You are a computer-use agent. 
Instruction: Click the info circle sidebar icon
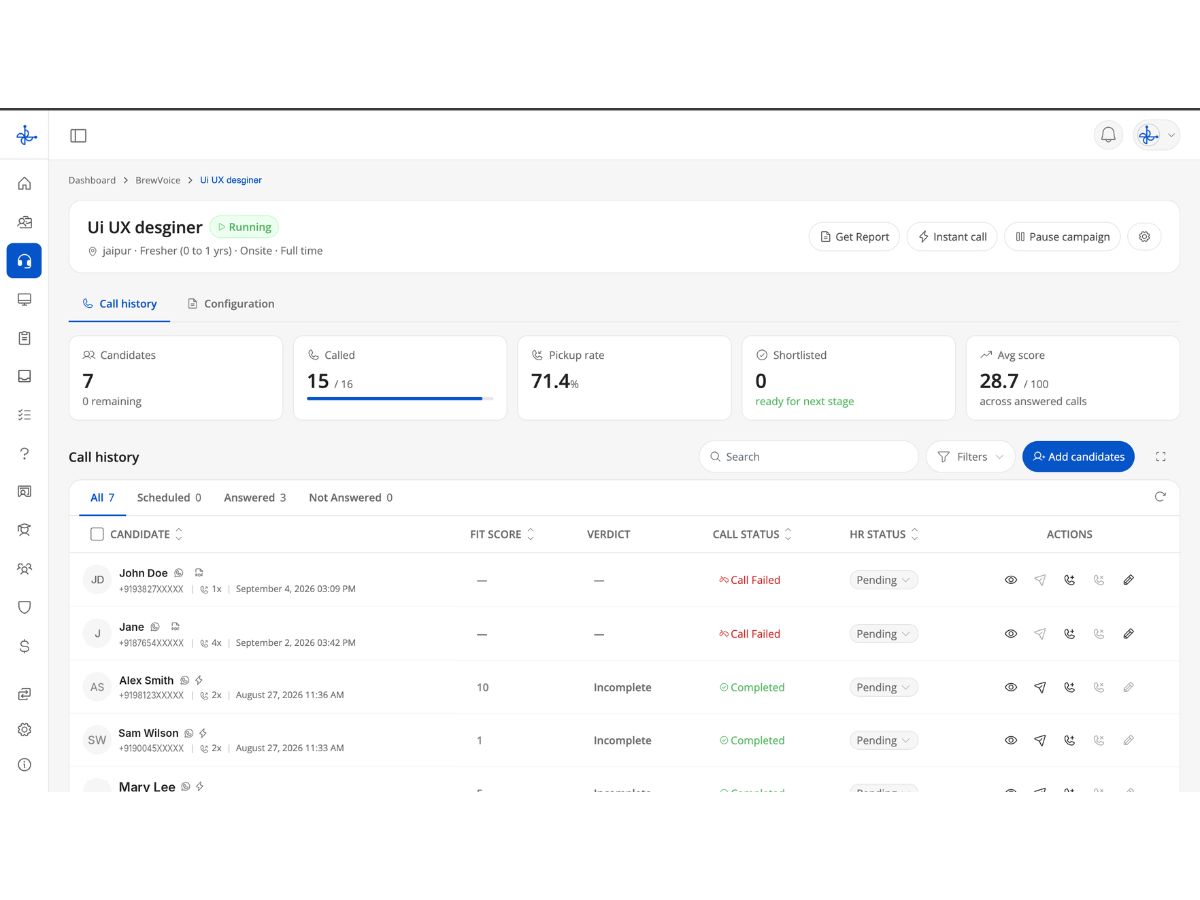pos(24,765)
